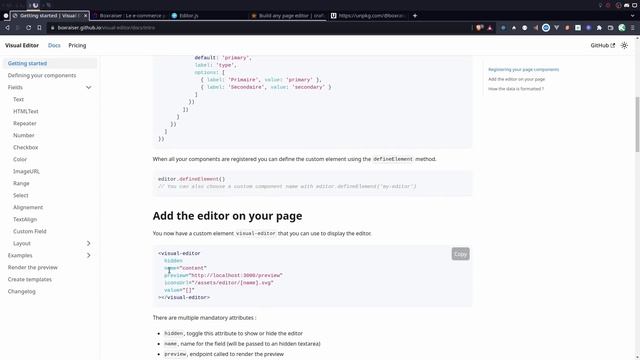Open the HTMLText field doc

(26, 111)
